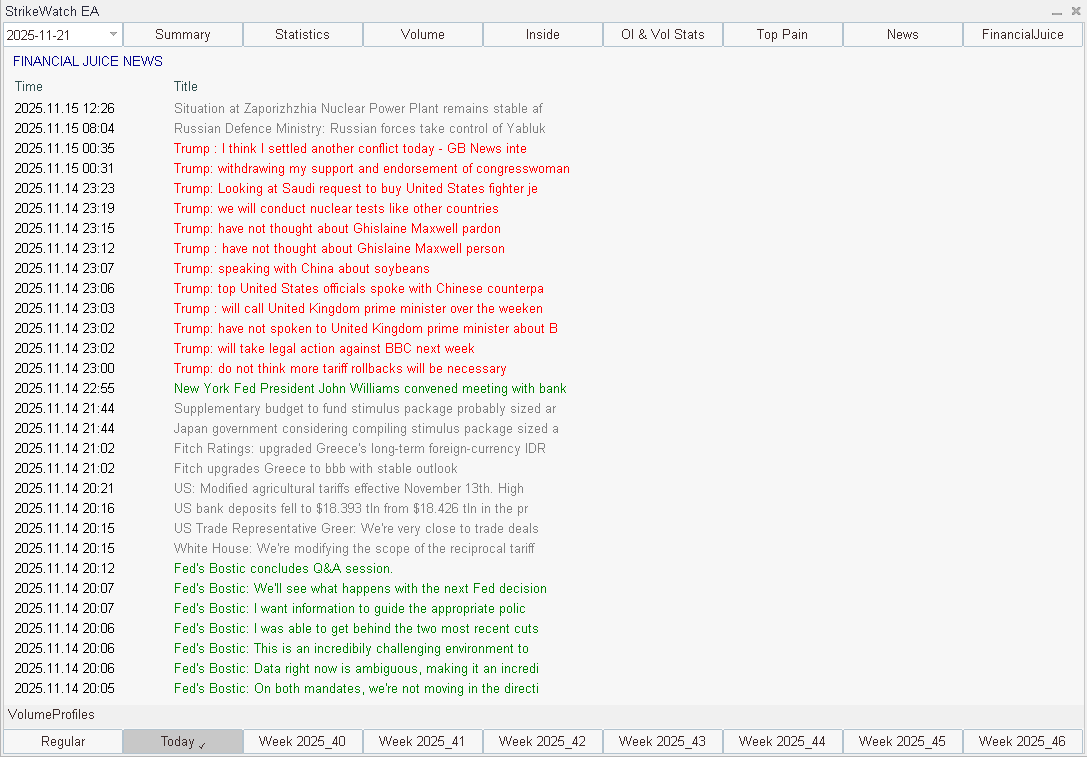The image size is (1087, 757).
Task: View the Volume tab
Action: coord(422,34)
